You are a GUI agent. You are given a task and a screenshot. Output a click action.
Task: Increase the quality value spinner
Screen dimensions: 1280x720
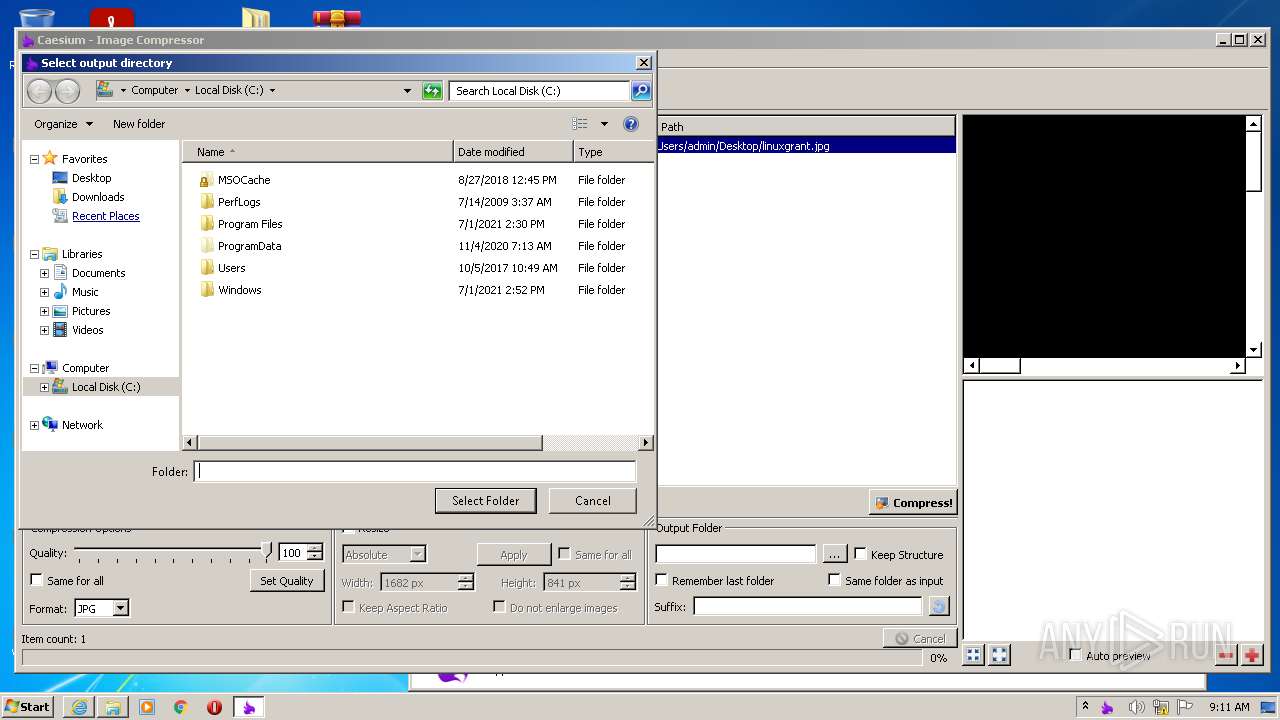[x=315, y=548]
